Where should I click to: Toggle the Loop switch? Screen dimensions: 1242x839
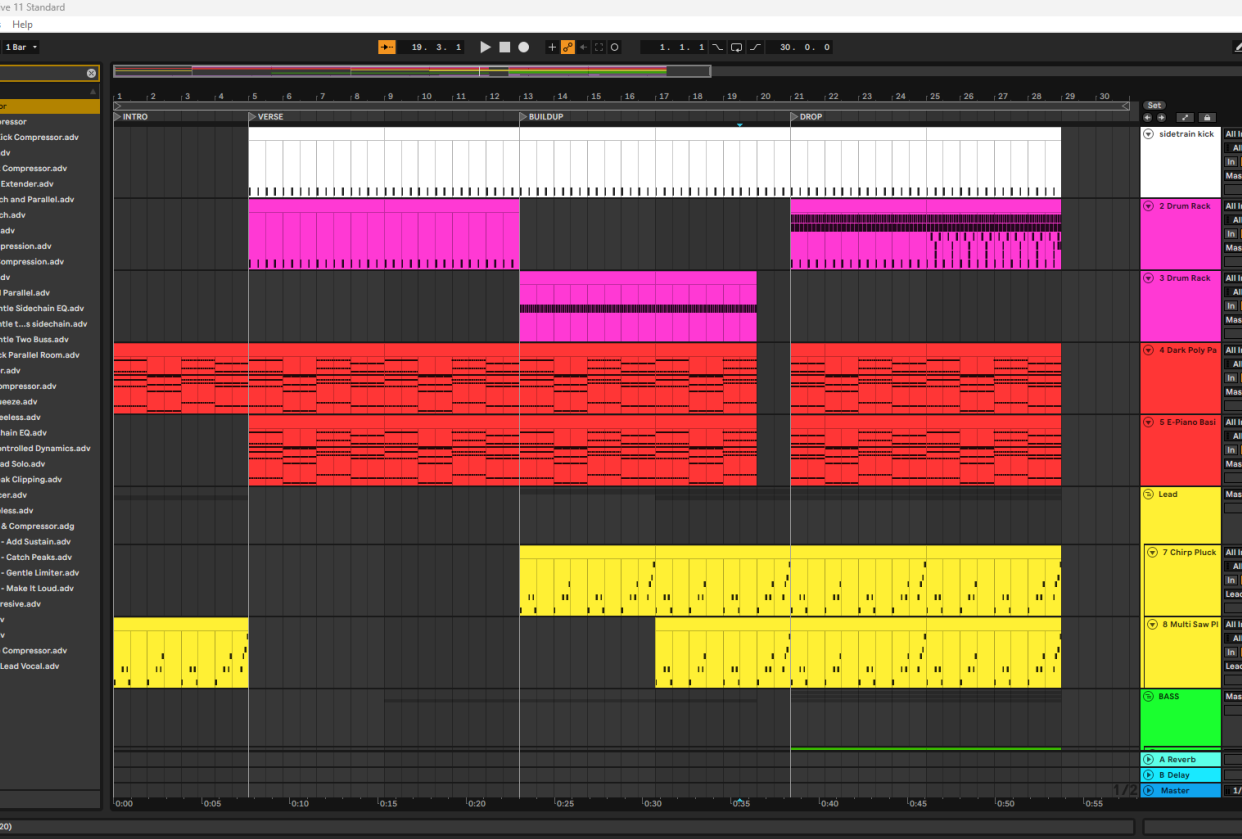tap(737, 47)
